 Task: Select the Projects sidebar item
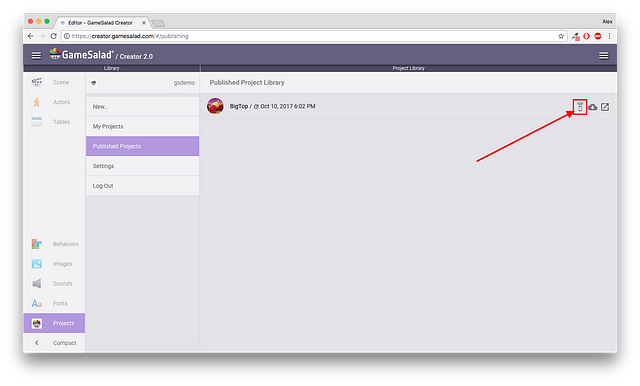coord(54,323)
